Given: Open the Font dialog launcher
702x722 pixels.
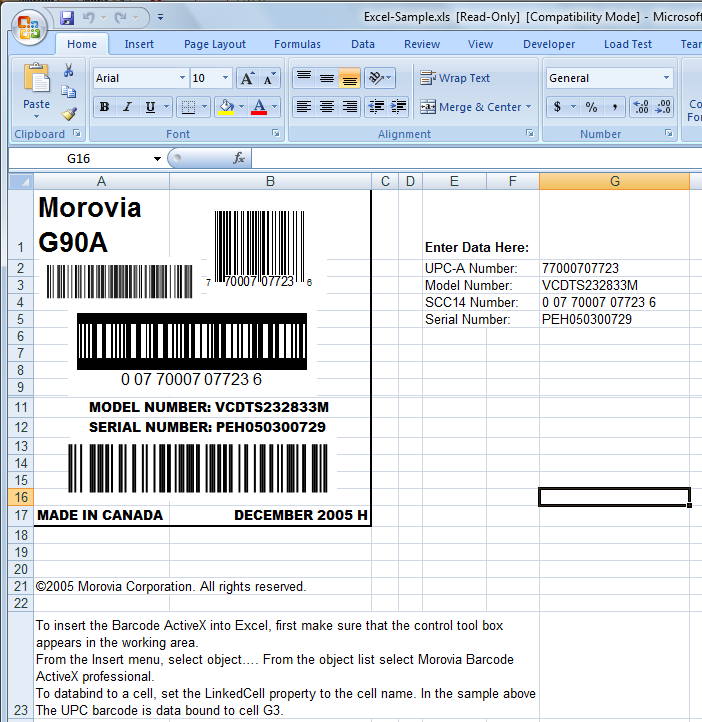Looking at the screenshot, I should [276, 134].
